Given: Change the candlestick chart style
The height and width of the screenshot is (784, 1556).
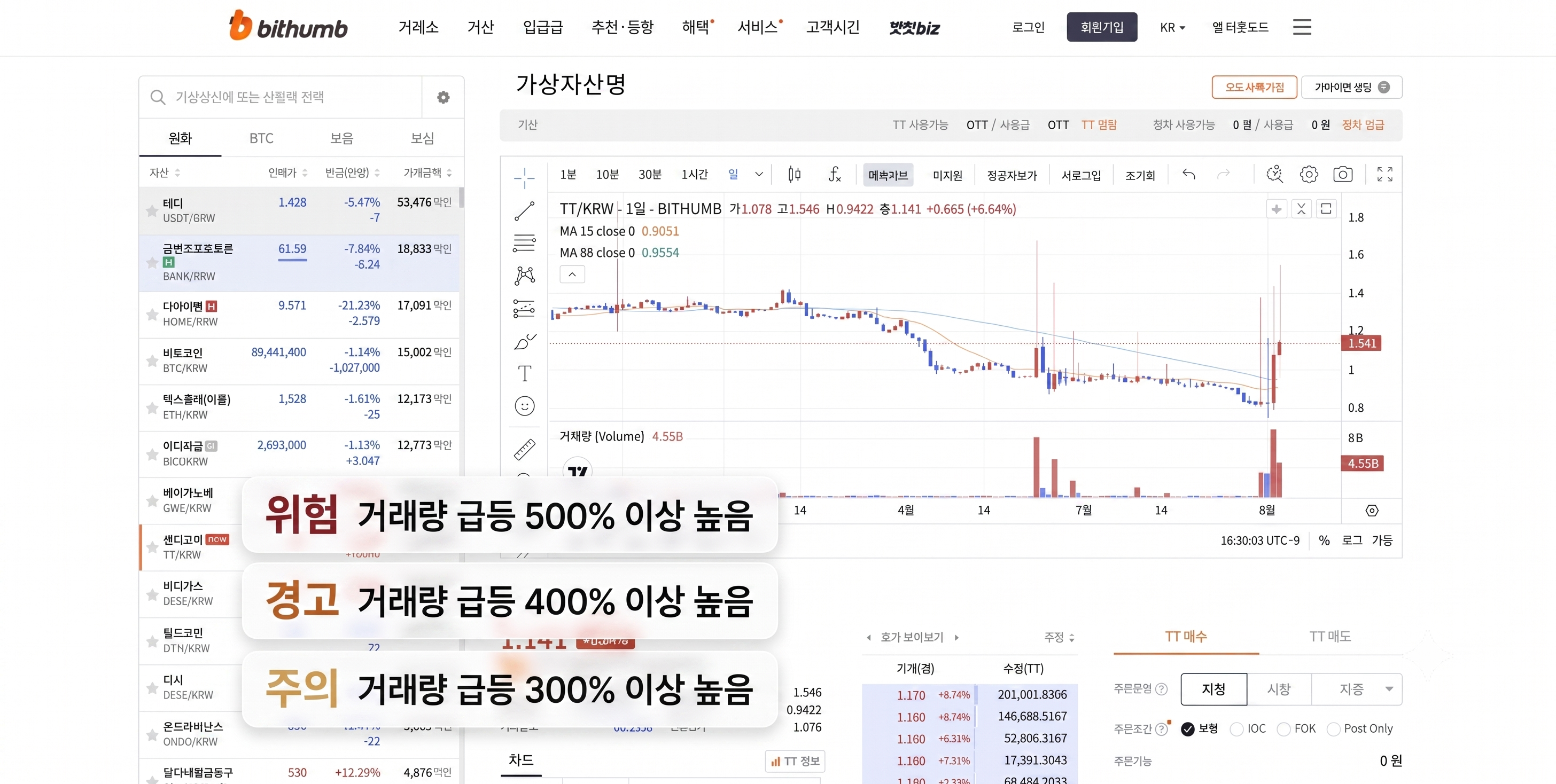Looking at the screenshot, I should pos(795,175).
